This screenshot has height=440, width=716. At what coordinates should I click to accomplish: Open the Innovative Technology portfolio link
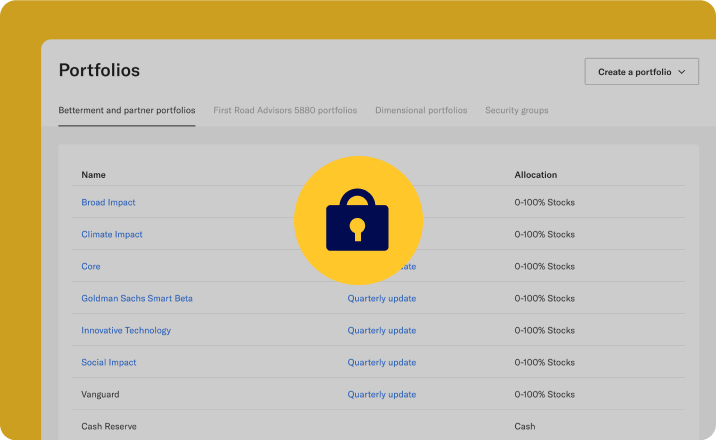pyautogui.click(x=126, y=330)
